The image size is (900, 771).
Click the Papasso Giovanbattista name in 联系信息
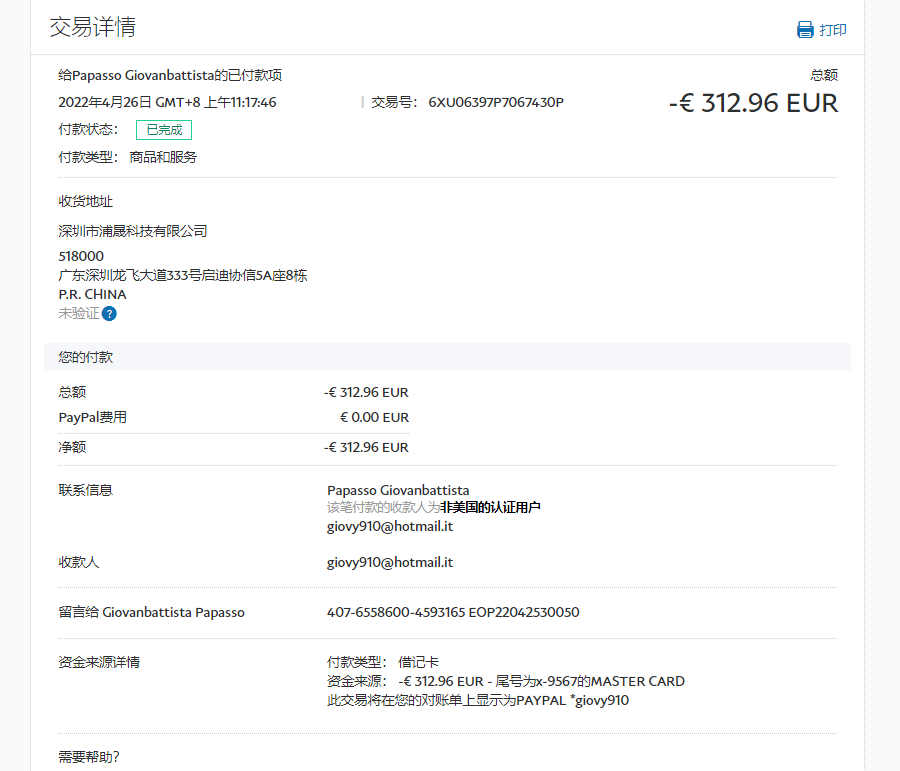pos(398,490)
